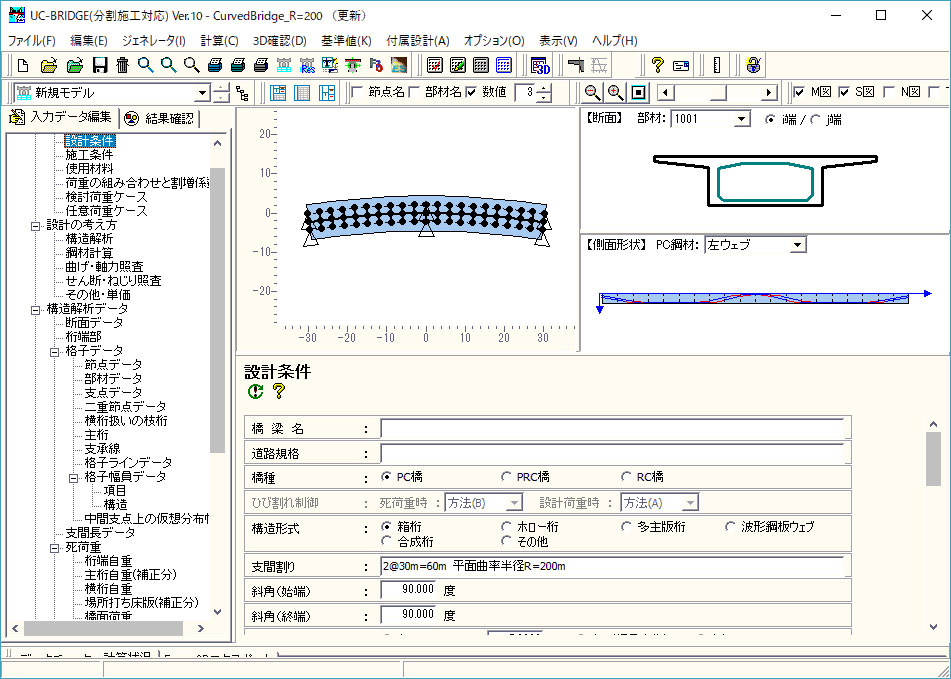Collapse the 構造解析データ tree node
Viewport: 951px width, 679px height.
click(36, 310)
